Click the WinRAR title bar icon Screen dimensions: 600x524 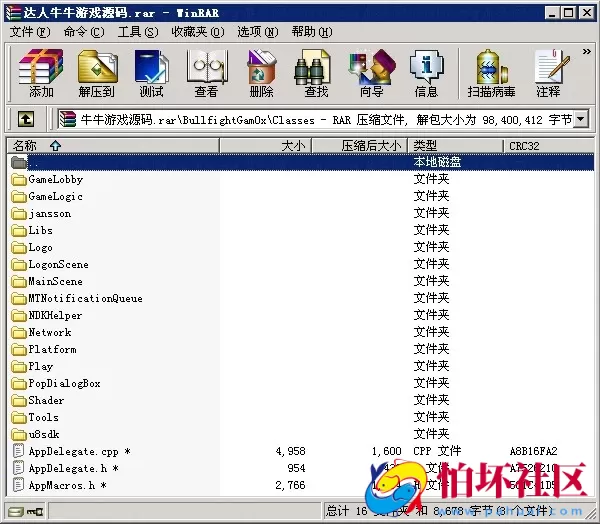pyautogui.click(x=14, y=13)
